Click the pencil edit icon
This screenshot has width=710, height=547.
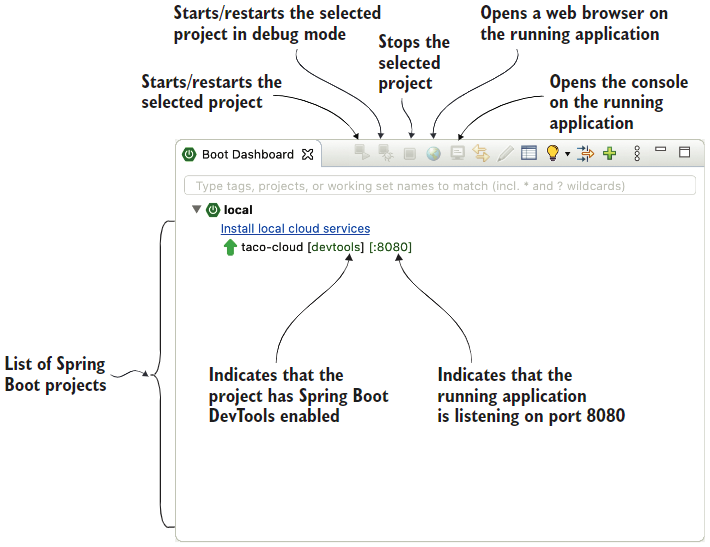[505, 154]
